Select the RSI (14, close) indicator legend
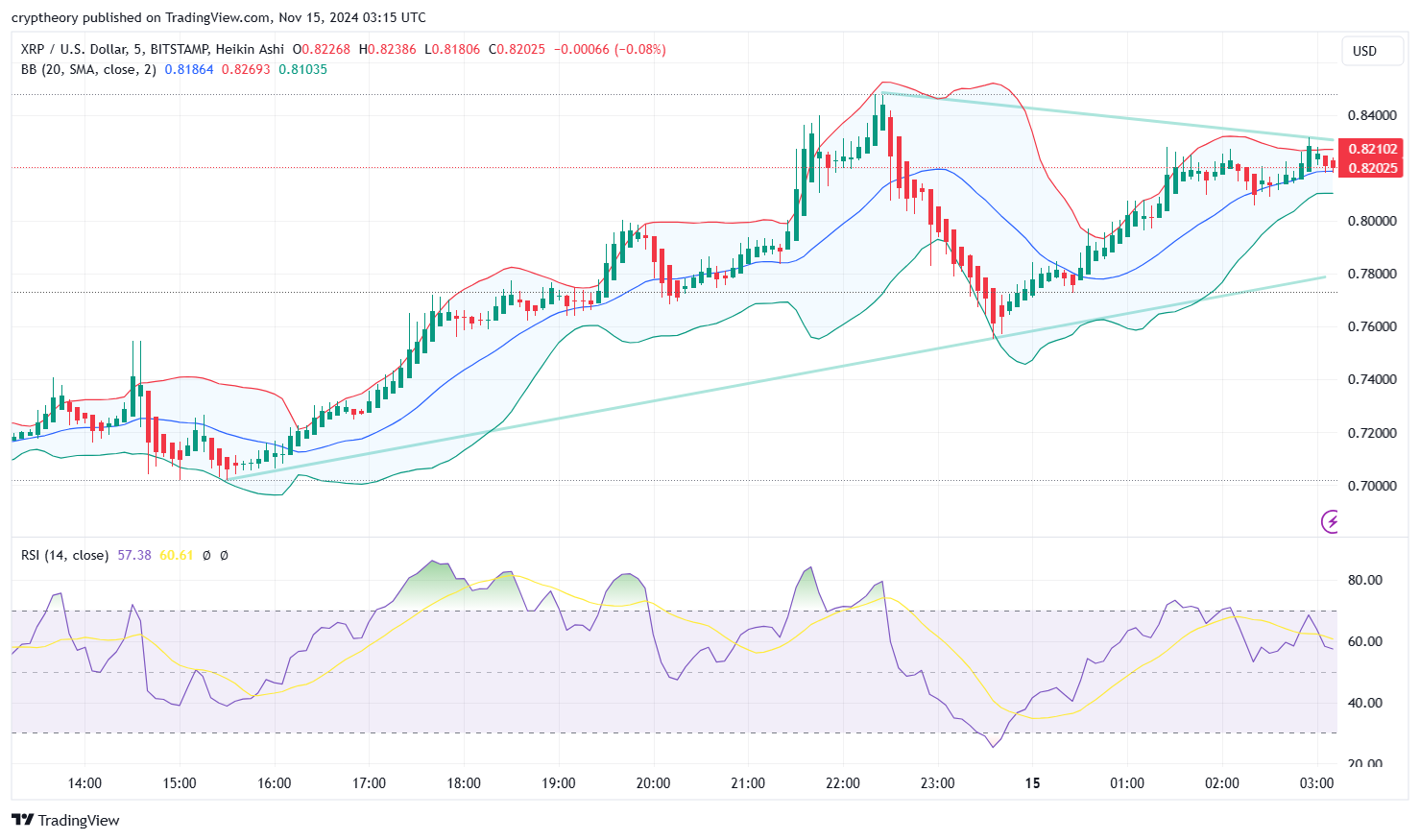 pyautogui.click(x=64, y=555)
